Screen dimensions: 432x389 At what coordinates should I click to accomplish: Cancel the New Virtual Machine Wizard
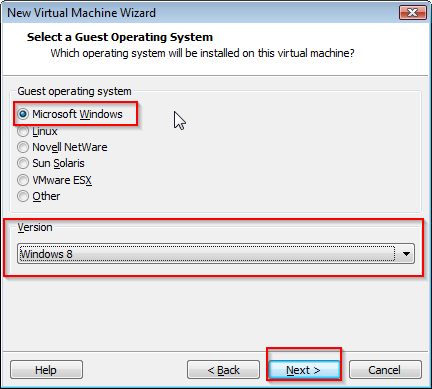click(385, 370)
